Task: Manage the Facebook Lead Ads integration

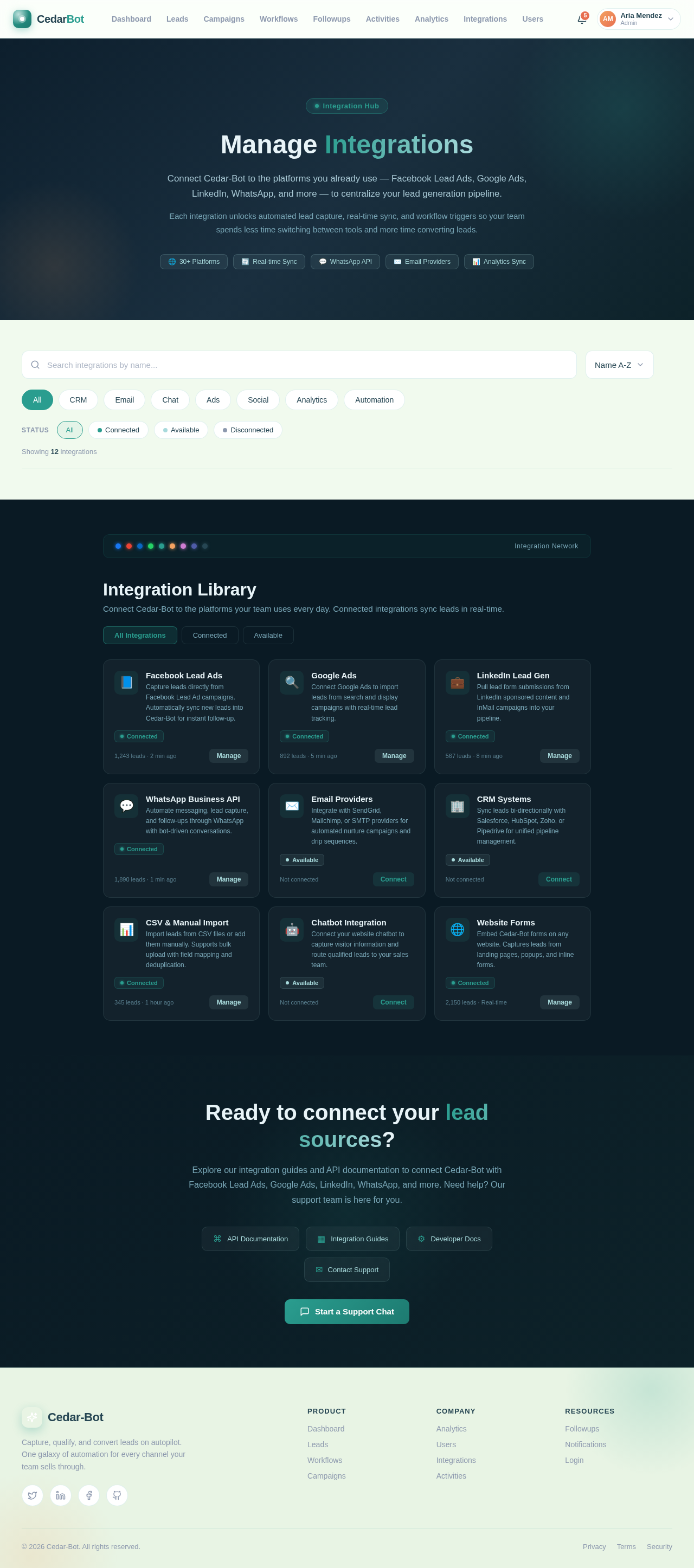Action: [228, 755]
